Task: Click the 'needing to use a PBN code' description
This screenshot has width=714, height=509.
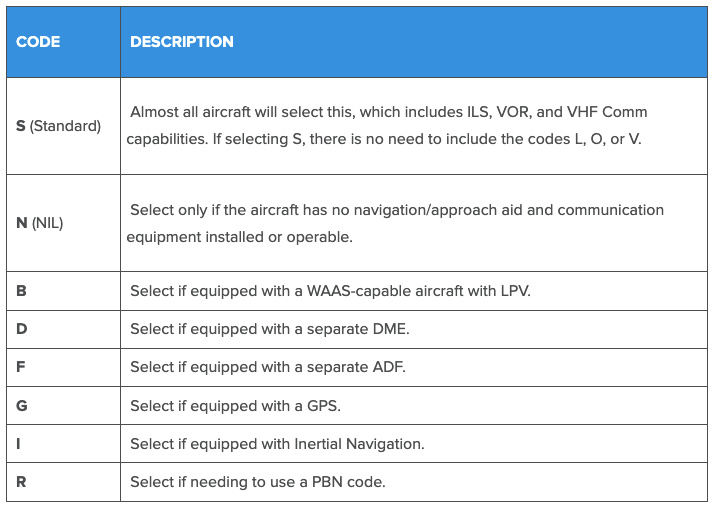Action: 258,482
